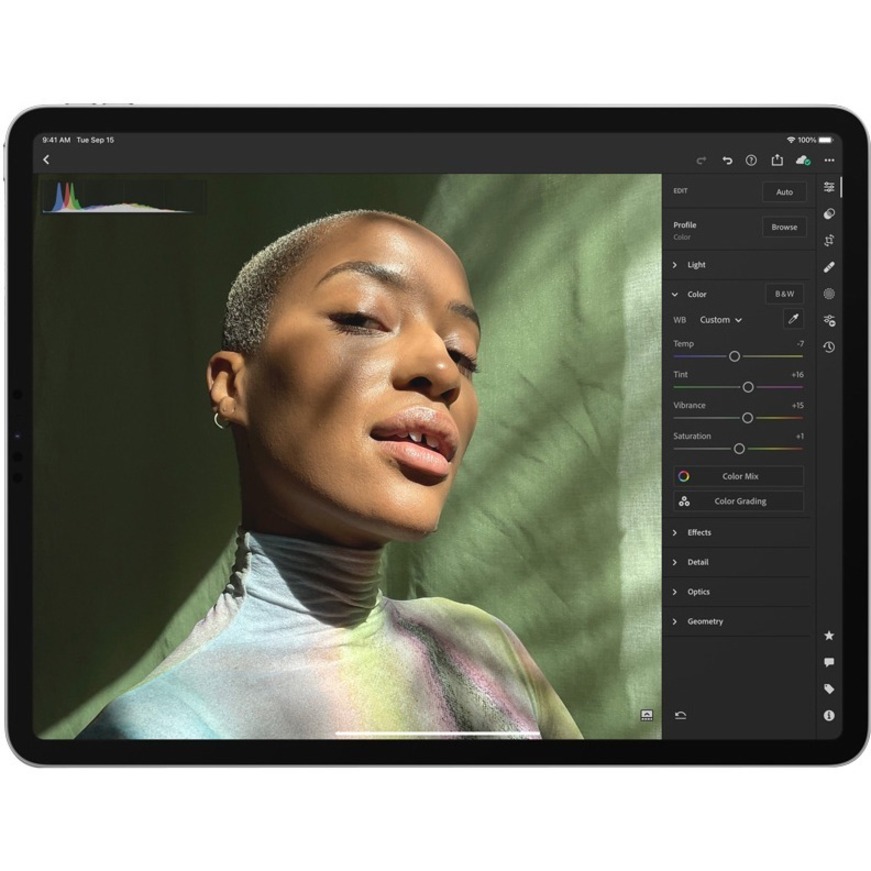Browse profiles with the Browse button
Viewport: 871px width, 871px height.
pos(784,227)
